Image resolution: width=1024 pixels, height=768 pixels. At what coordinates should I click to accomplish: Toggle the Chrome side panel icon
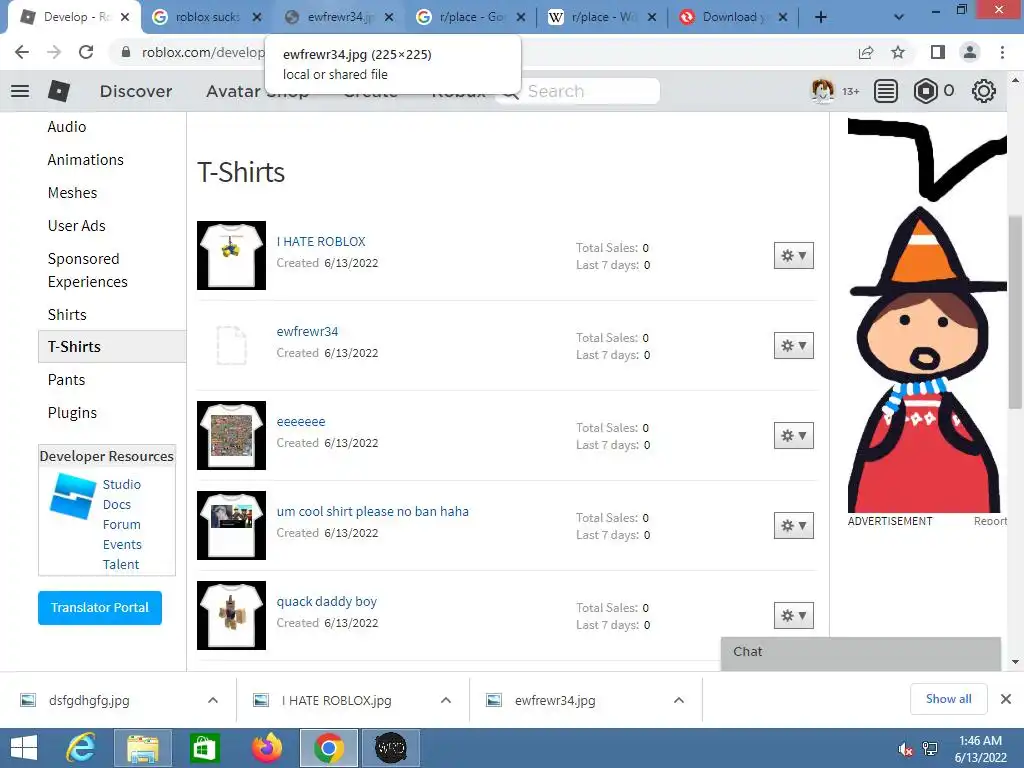tap(938, 52)
